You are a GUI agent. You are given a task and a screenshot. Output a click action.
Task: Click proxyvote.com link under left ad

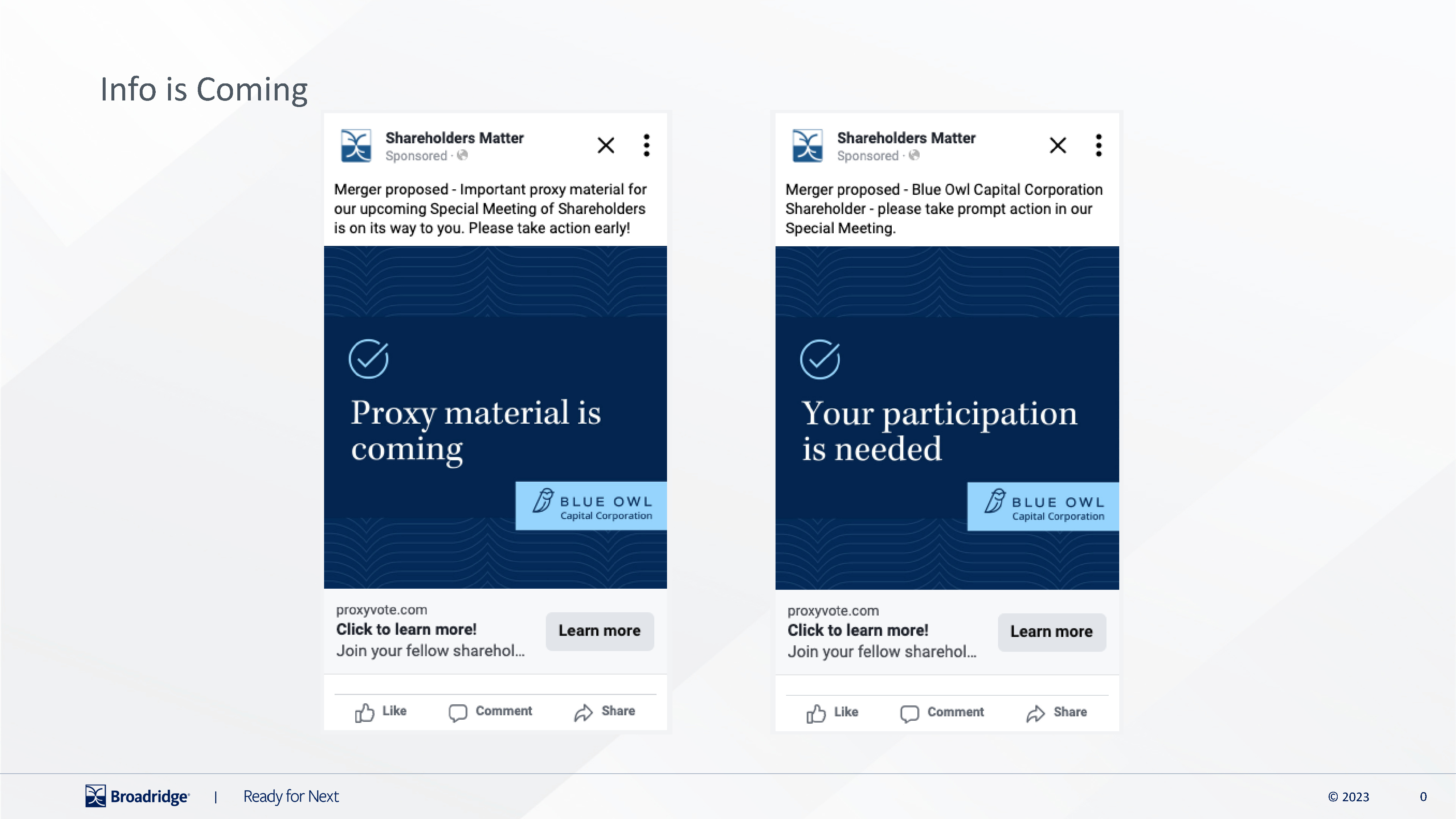381,610
